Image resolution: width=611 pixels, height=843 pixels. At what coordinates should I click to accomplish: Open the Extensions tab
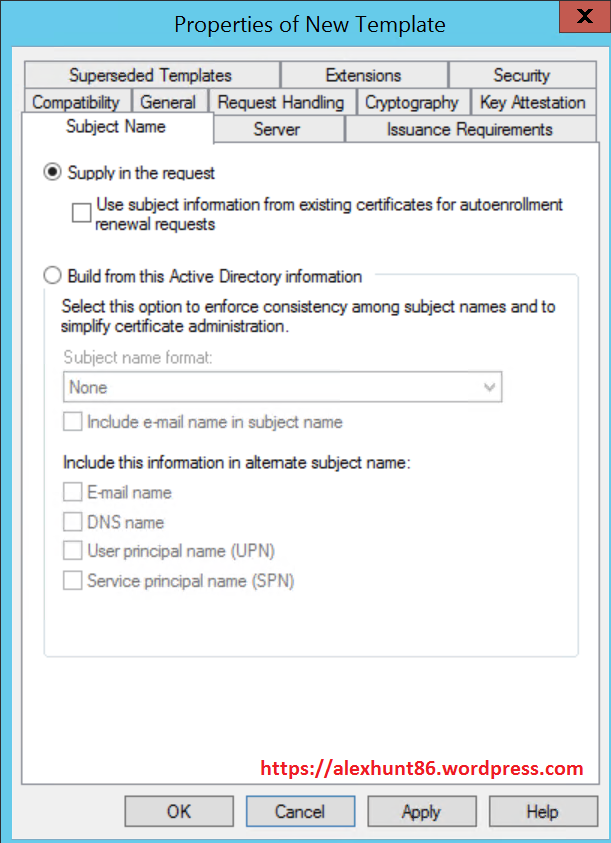[363, 75]
